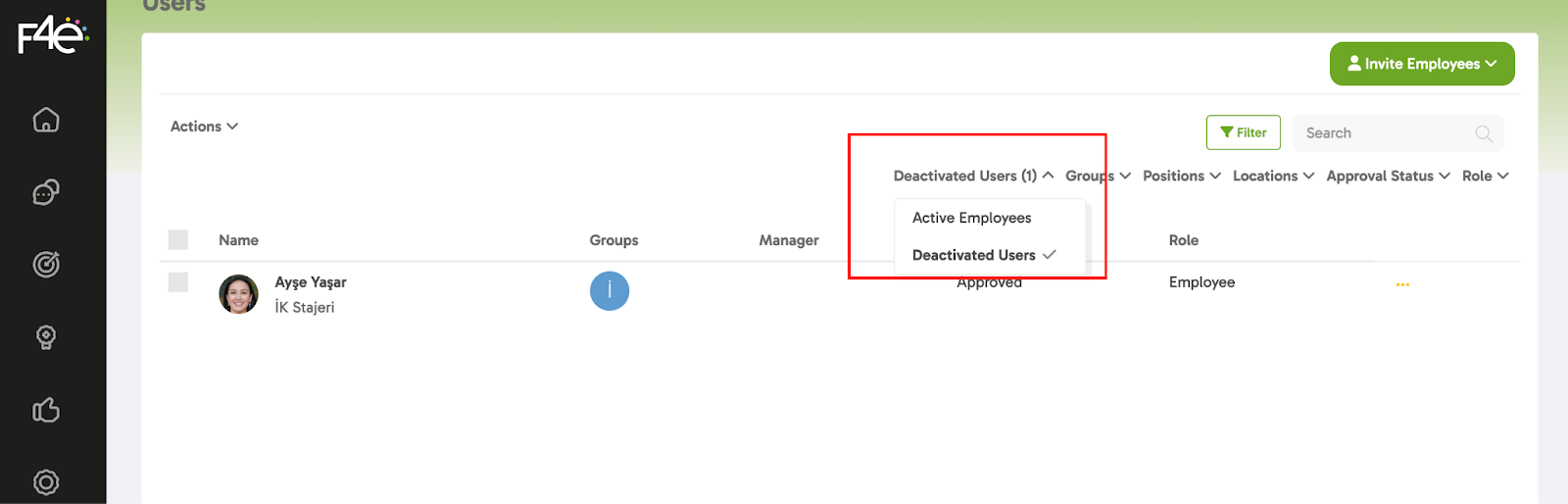1568x504 pixels.
Task: Click the Invite Employees button
Action: [x=1421, y=64]
